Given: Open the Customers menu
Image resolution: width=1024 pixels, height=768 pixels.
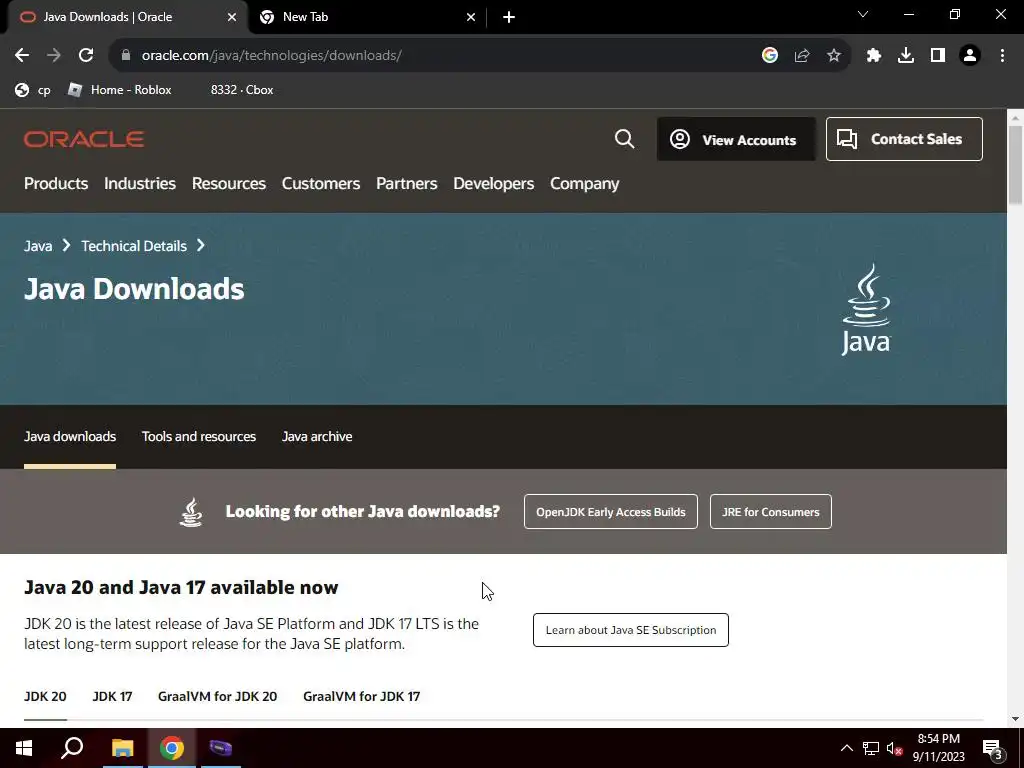Looking at the screenshot, I should coord(321,184).
